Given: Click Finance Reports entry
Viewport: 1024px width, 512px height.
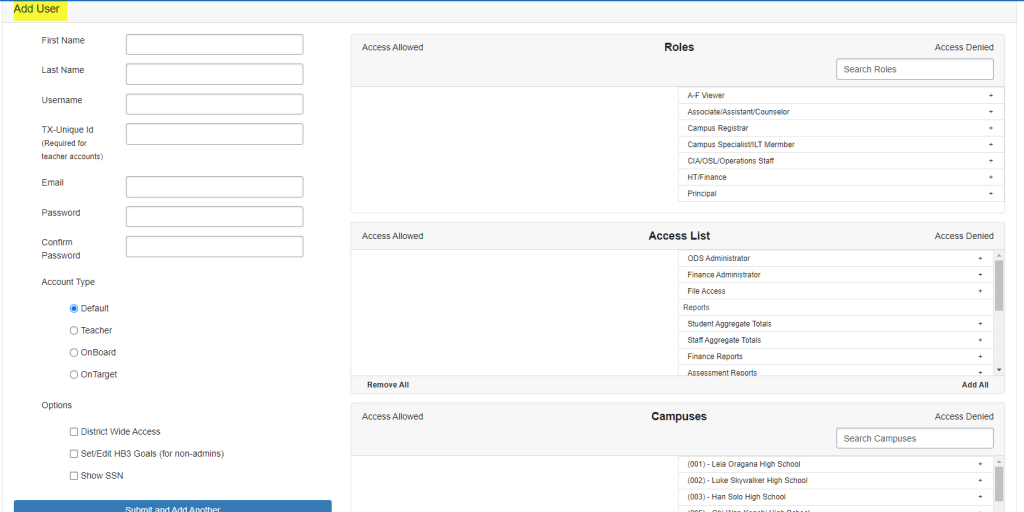Looking at the screenshot, I should point(714,357).
